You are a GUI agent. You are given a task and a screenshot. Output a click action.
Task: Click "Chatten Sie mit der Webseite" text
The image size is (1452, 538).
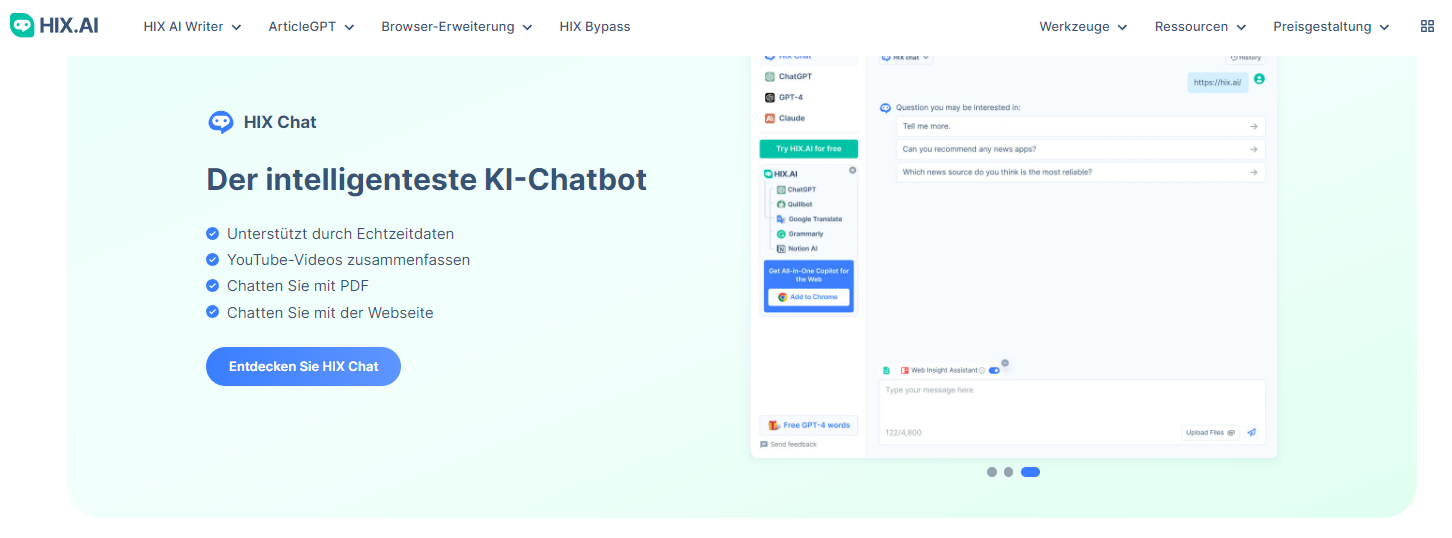click(330, 313)
